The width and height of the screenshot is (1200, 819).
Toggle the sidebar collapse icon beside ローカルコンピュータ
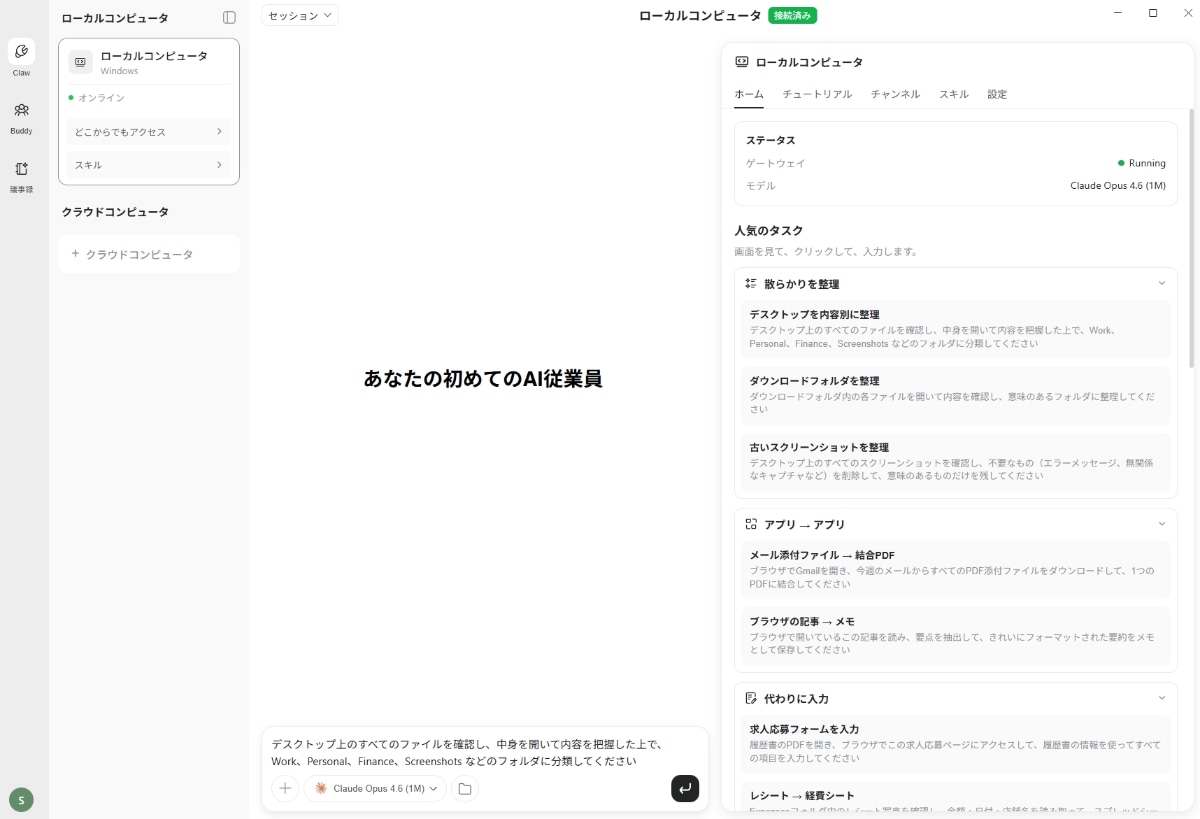229,17
